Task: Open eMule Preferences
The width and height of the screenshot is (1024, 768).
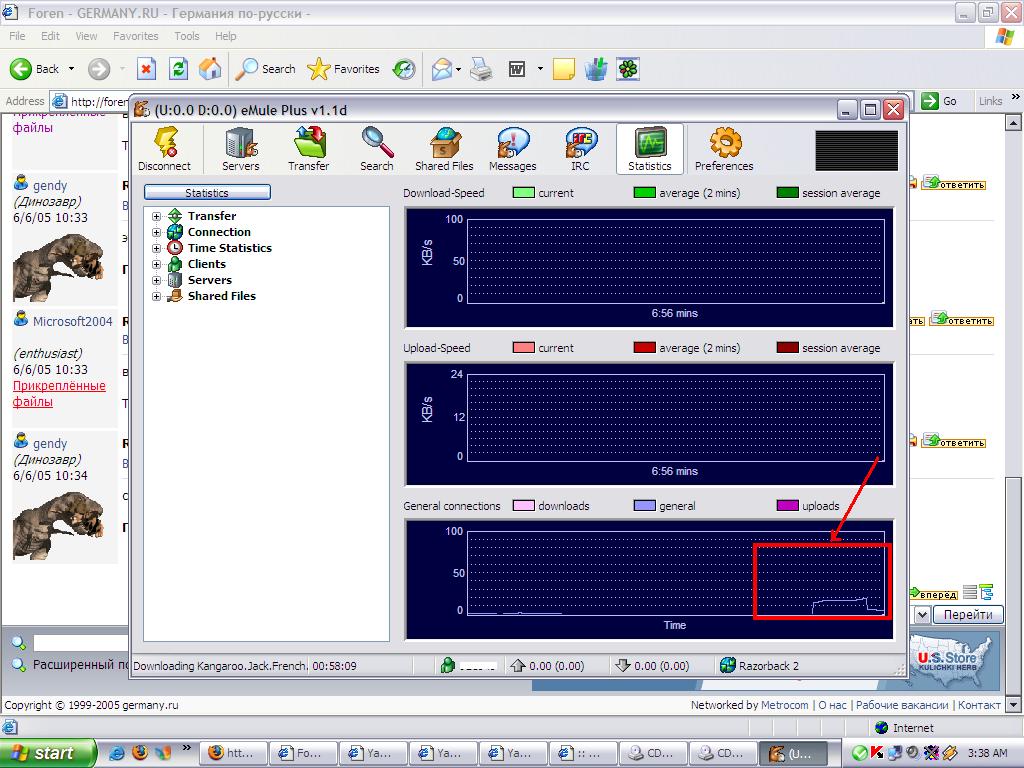Action: click(724, 150)
